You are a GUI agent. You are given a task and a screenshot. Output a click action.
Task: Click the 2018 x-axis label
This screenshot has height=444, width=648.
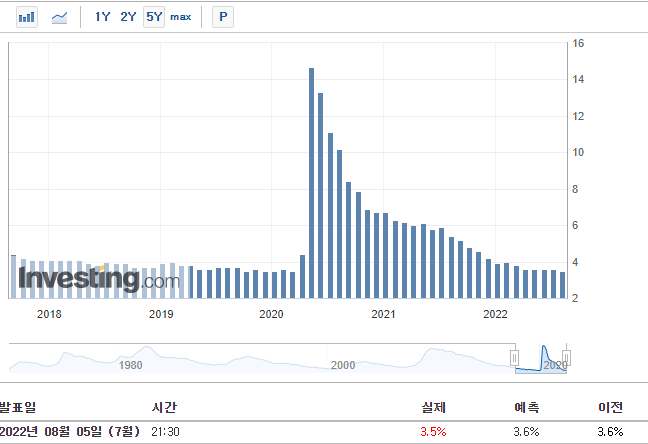pyautogui.click(x=49, y=314)
